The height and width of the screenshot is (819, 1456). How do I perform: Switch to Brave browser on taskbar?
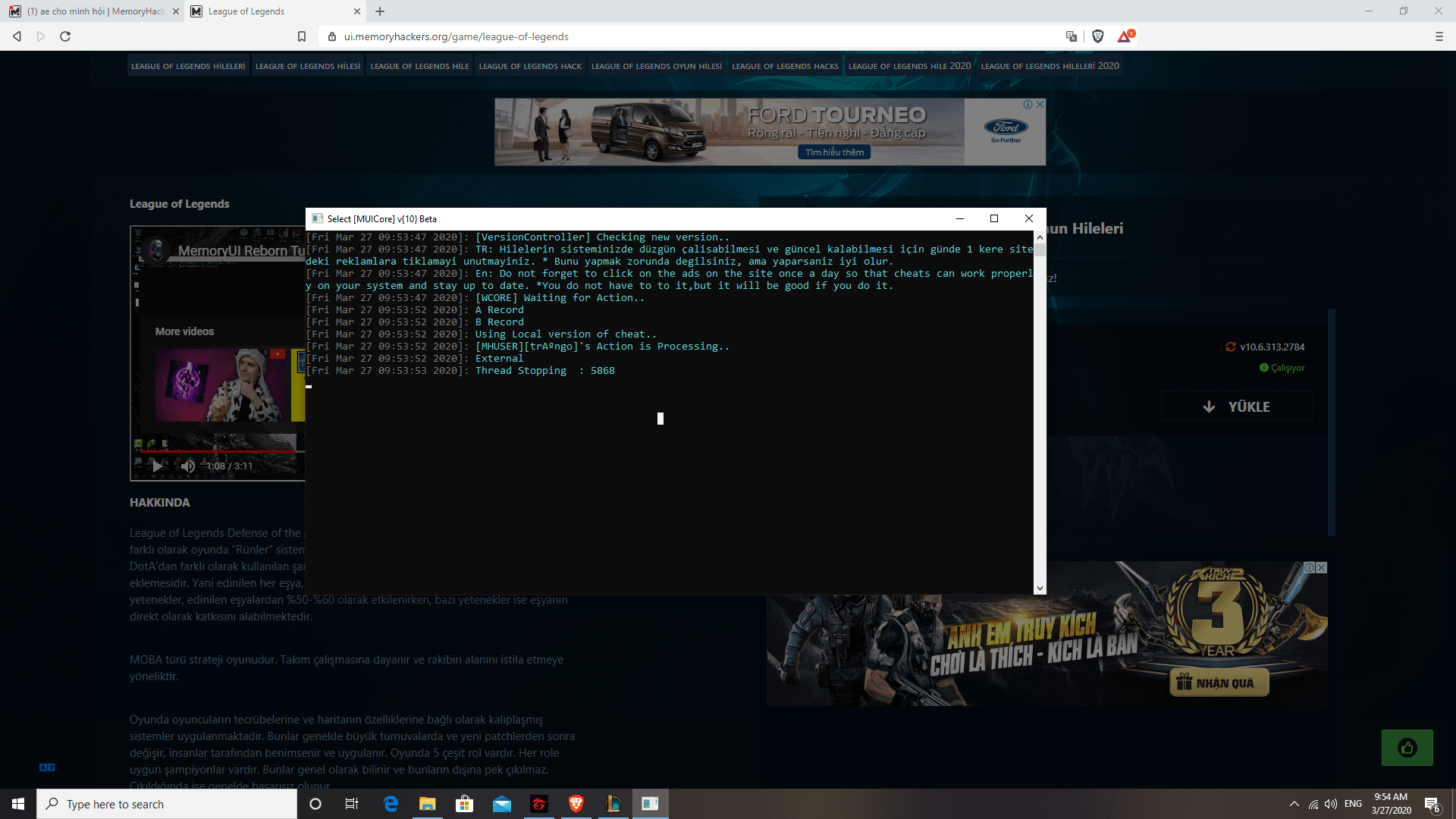pos(576,804)
